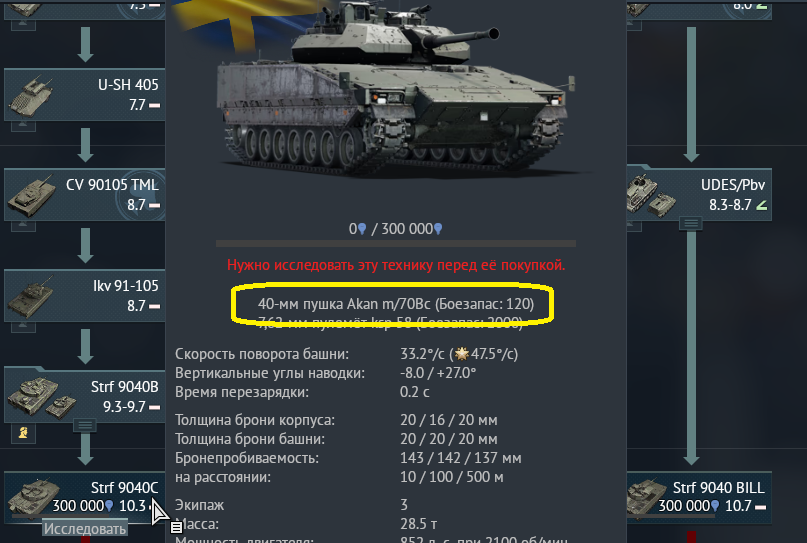Click the Ikv 91-105 tank icon
This screenshot has height=543, width=807.
(x=30, y=297)
